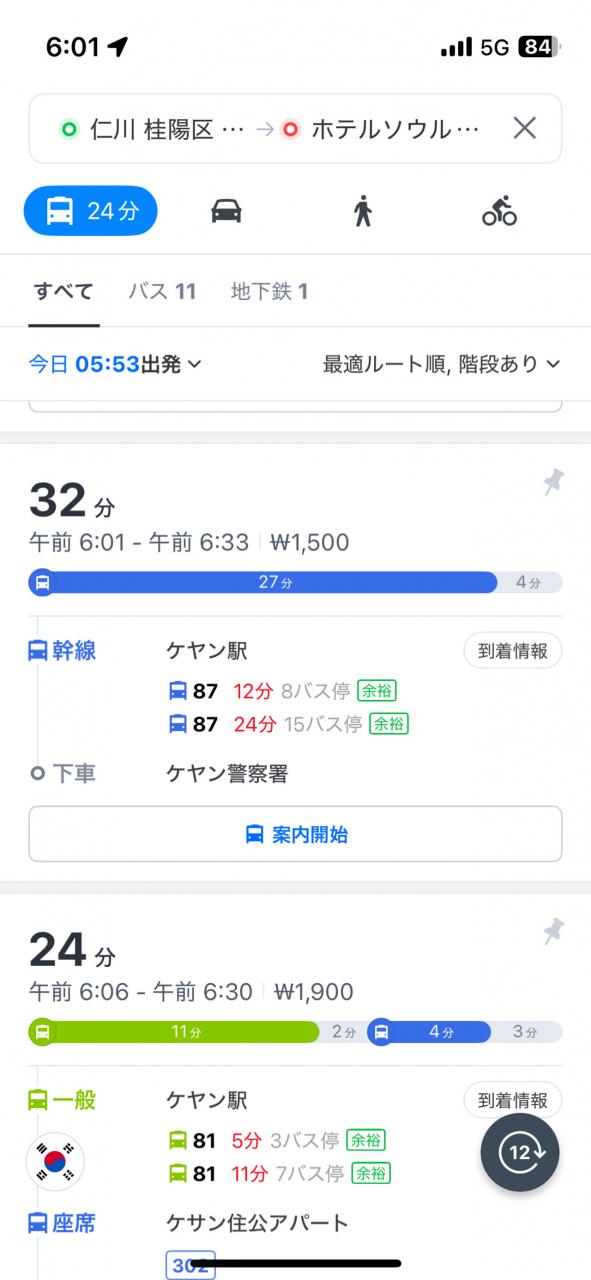Pin the 24分 route
This screenshot has height=1280, width=591.
tap(552, 933)
